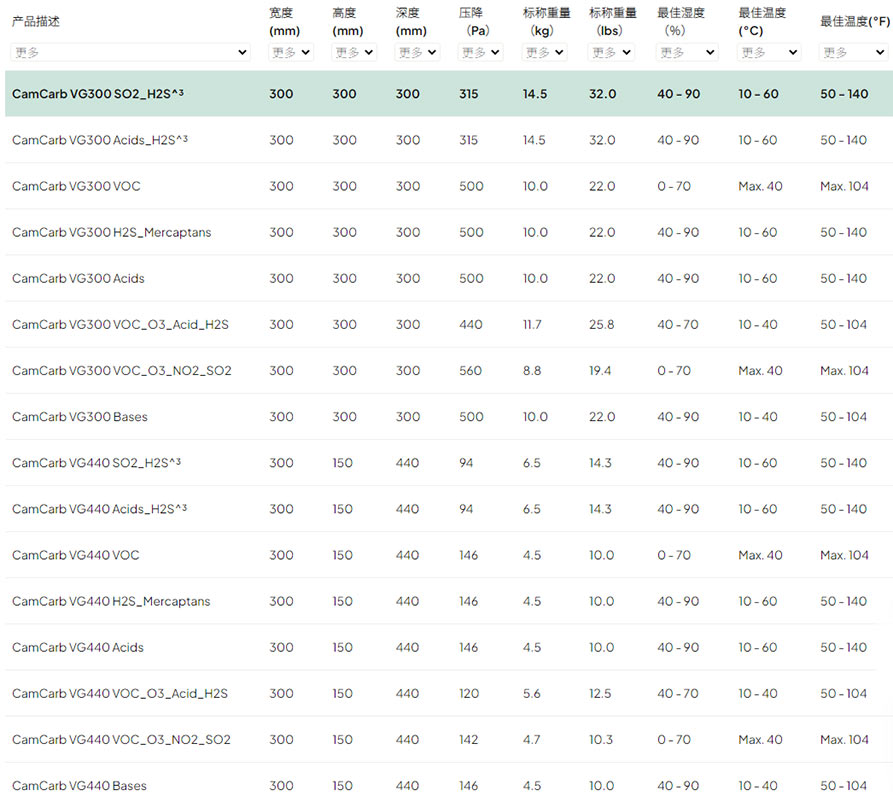Open the 高度 (mm) filter dropdown
This screenshot has height=802, width=893.
(x=354, y=52)
